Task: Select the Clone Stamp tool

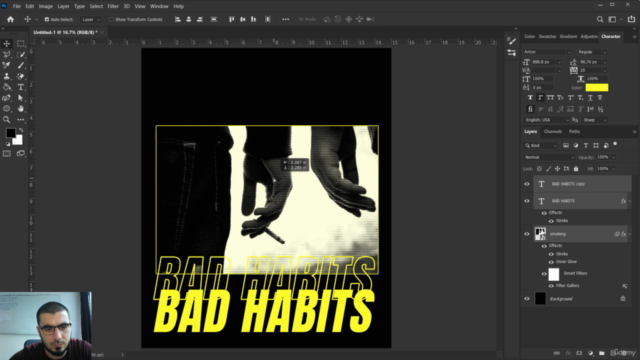Action: [x=7, y=76]
